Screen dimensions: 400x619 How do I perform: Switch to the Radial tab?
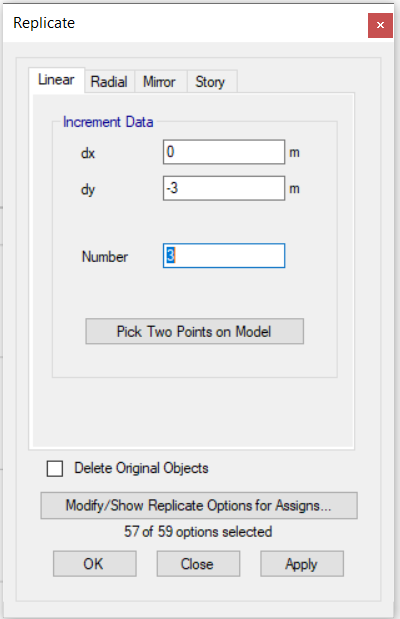click(x=109, y=82)
